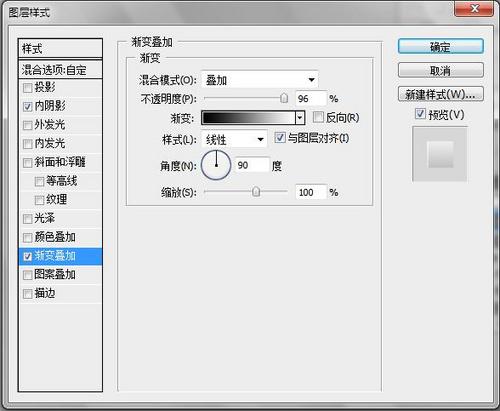Toggle the 预览 preview checkbox

coord(420,113)
